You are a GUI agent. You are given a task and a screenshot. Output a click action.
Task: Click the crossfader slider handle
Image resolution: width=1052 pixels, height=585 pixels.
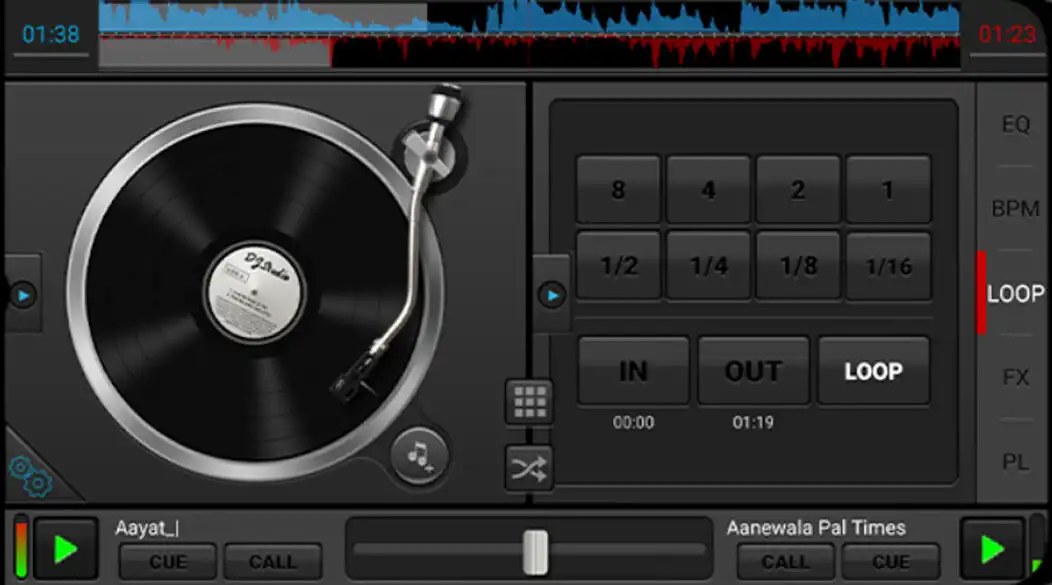tap(535, 552)
